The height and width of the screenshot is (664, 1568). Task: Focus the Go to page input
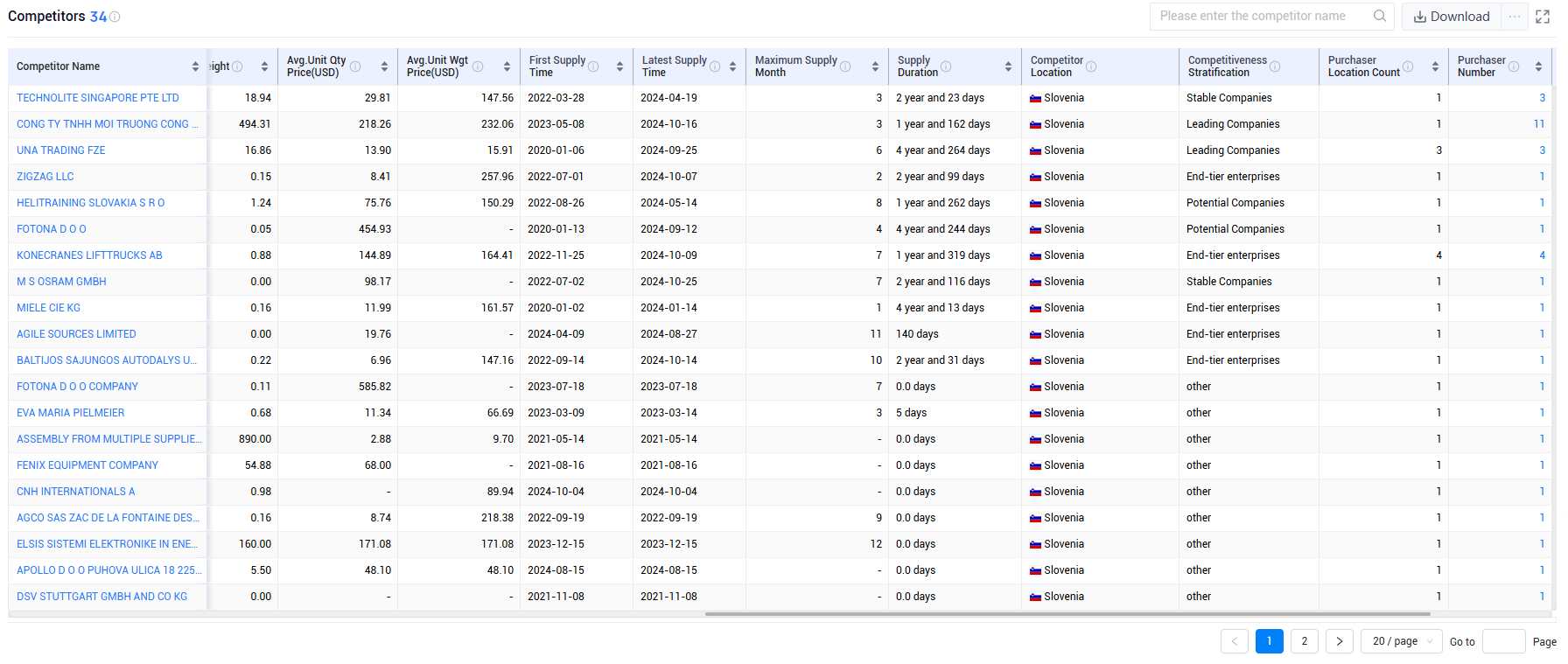click(1504, 641)
